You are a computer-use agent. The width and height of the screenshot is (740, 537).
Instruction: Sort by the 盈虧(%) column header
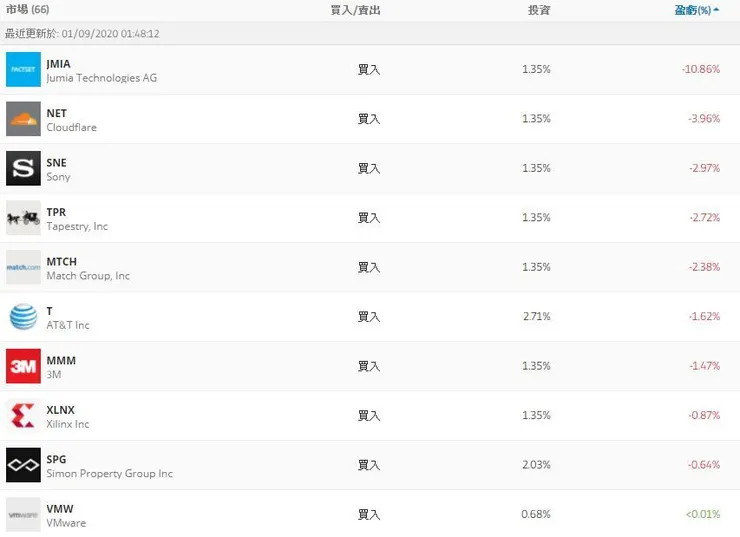(x=696, y=10)
